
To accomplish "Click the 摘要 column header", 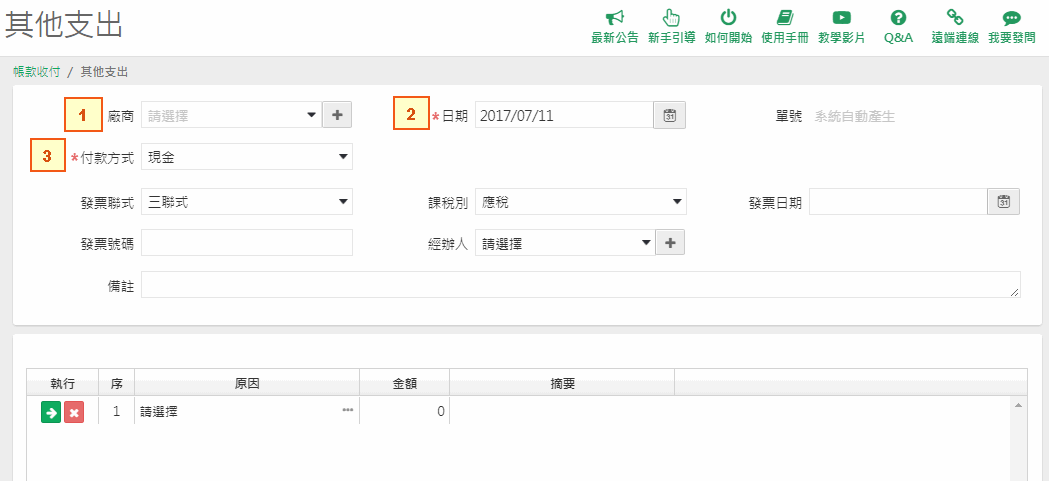I will (x=562, y=383).
